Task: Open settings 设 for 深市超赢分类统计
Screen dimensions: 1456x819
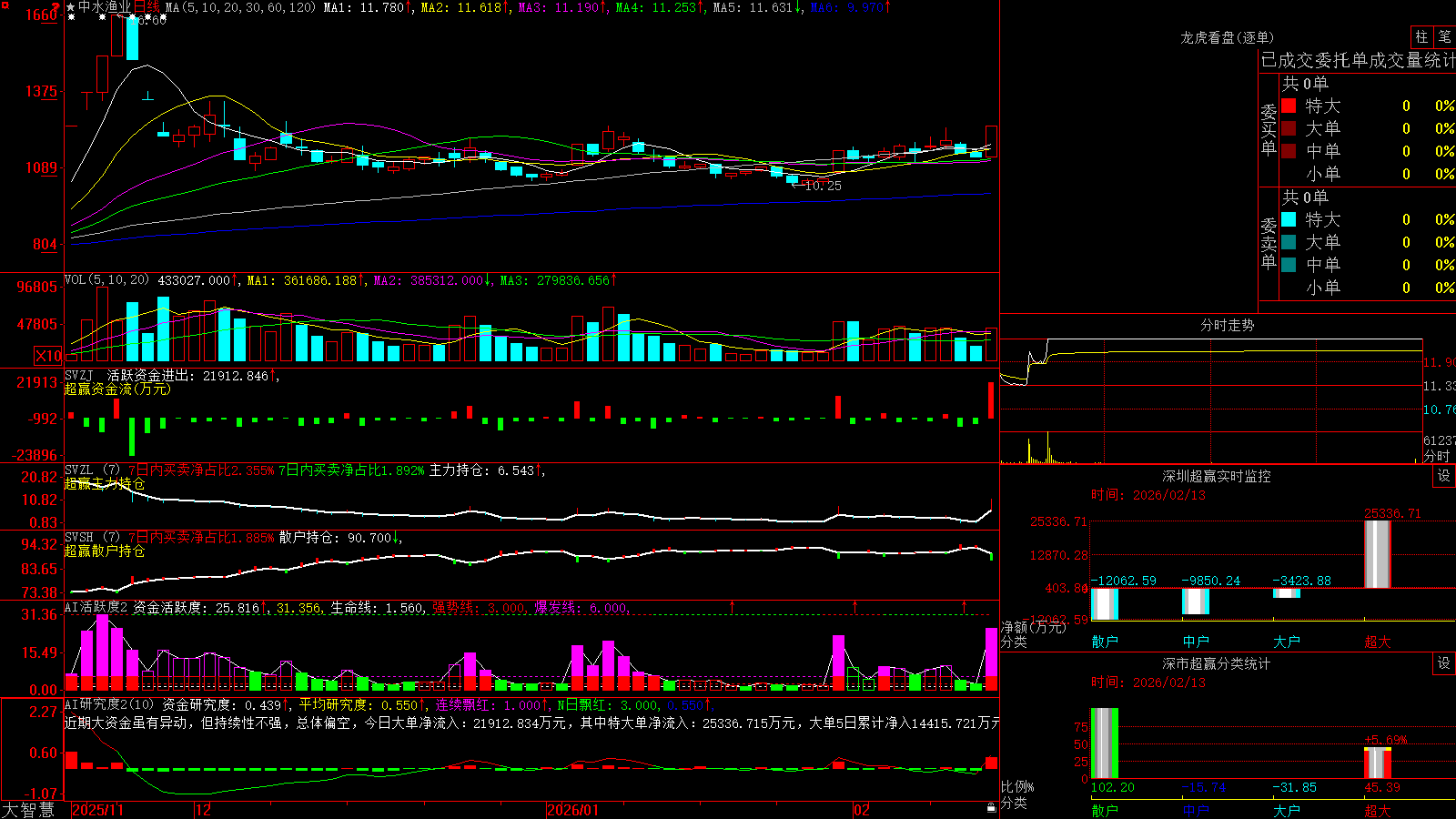Action: [1444, 663]
